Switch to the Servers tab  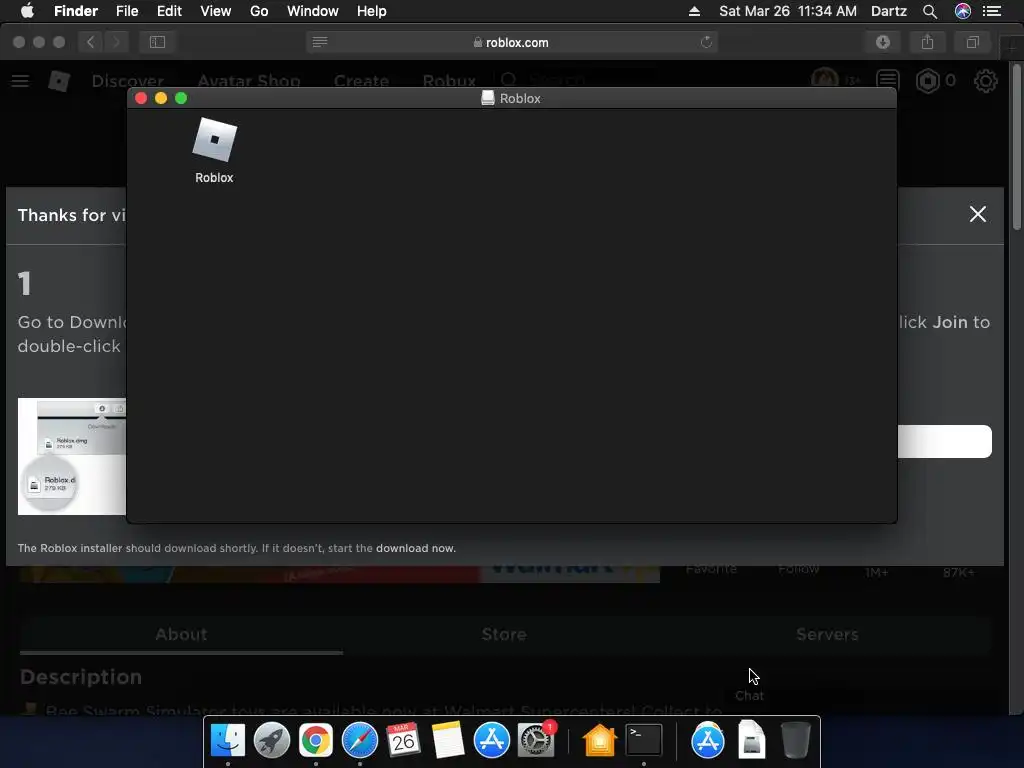coord(827,634)
